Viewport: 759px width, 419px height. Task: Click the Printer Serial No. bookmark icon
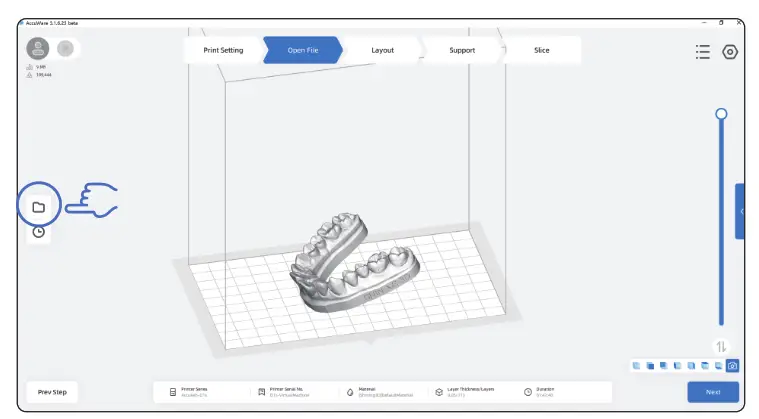261,392
